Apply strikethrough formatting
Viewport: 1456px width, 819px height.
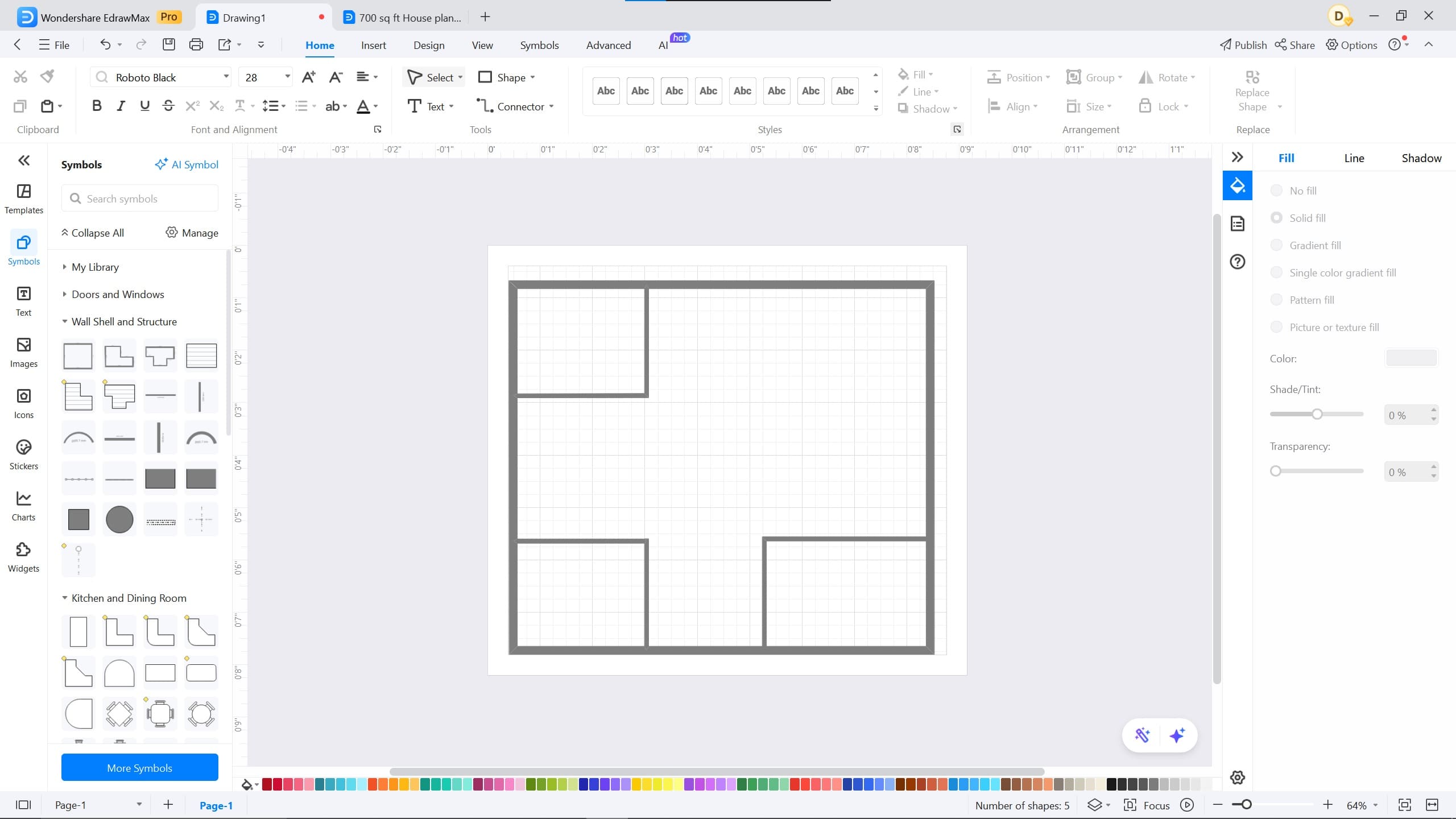click(x=168, y=106)
